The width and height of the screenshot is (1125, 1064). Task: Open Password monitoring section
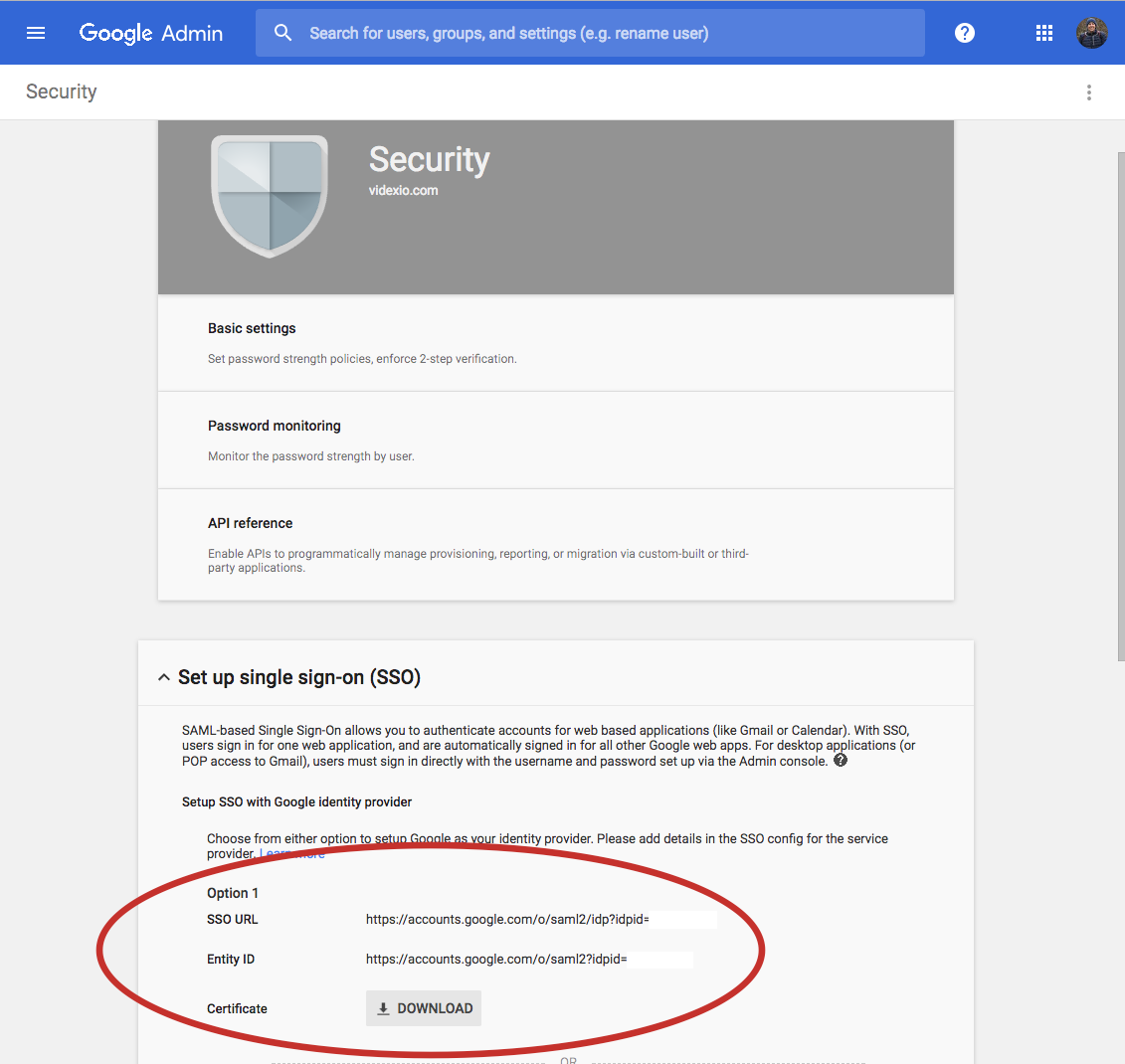(556, 441)
